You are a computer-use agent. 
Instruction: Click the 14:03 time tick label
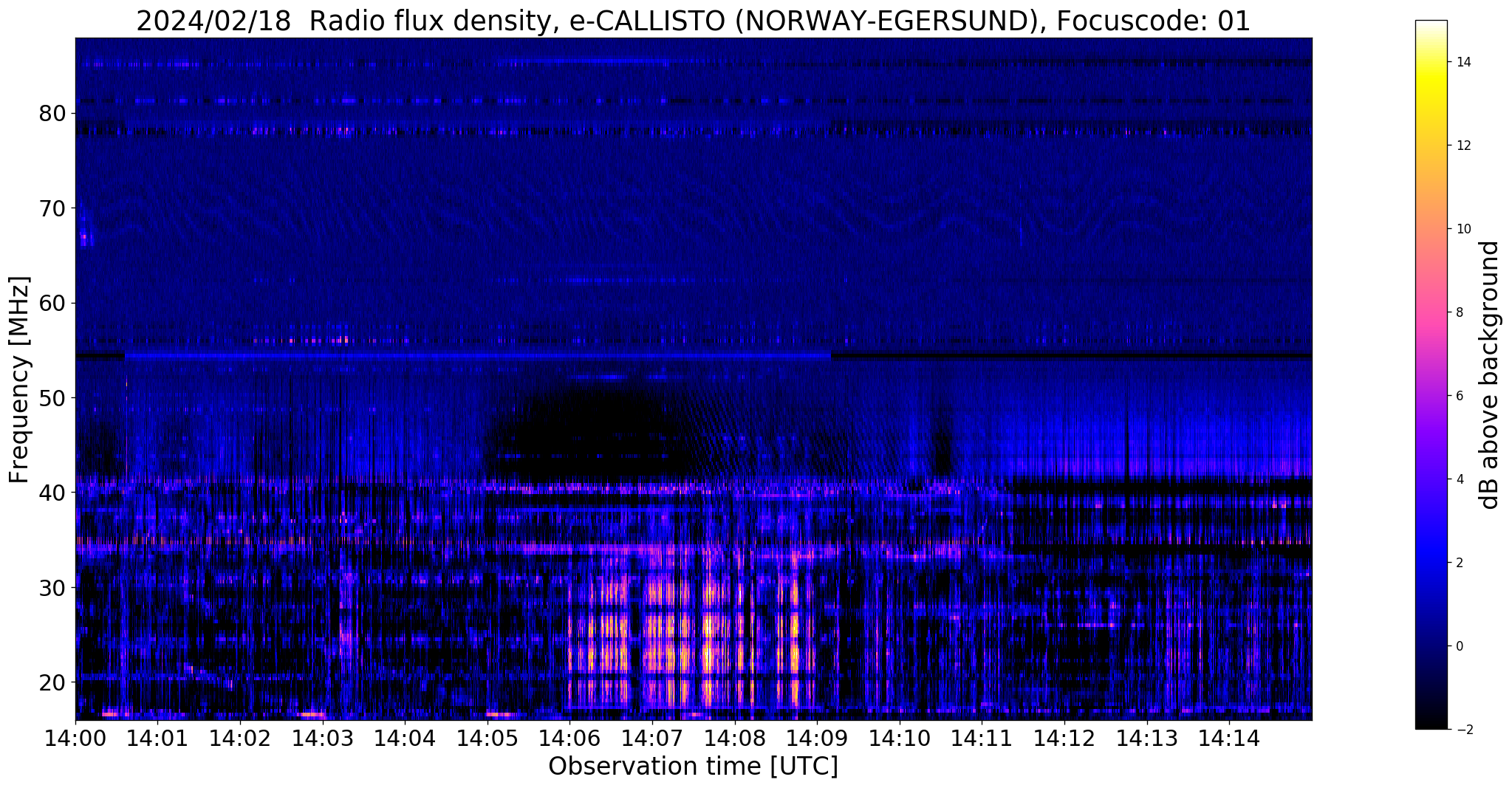322,738
